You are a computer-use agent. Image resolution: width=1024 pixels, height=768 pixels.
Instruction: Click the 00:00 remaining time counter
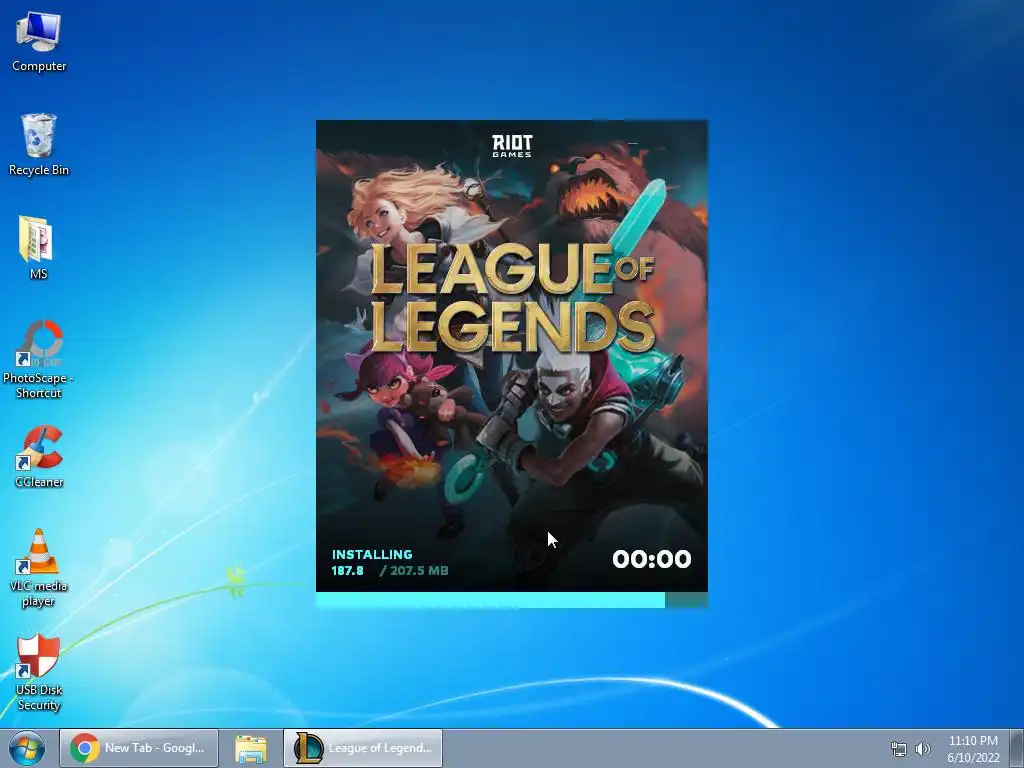652,559
